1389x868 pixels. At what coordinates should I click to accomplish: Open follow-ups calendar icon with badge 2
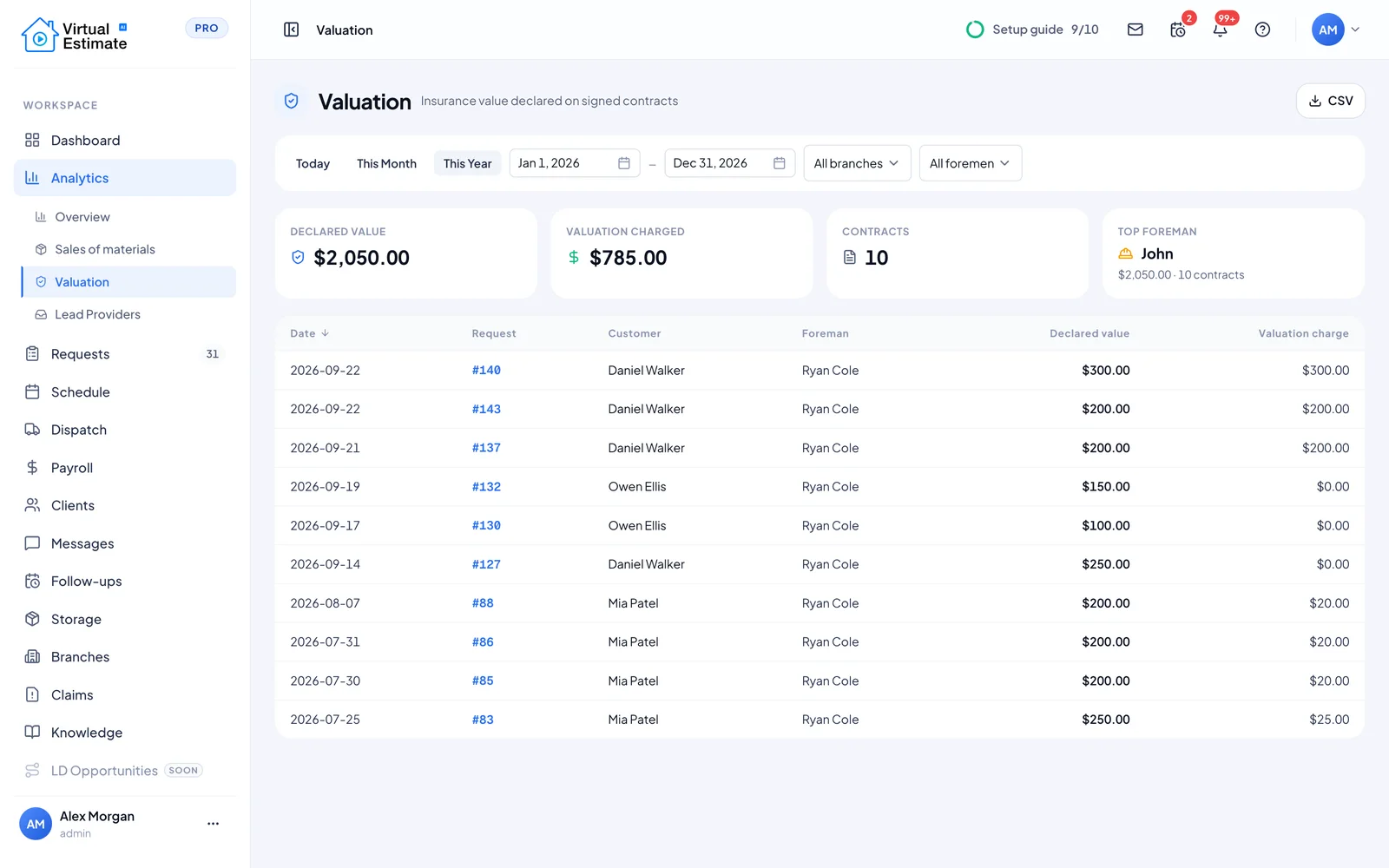click(x=1178, y=30)
